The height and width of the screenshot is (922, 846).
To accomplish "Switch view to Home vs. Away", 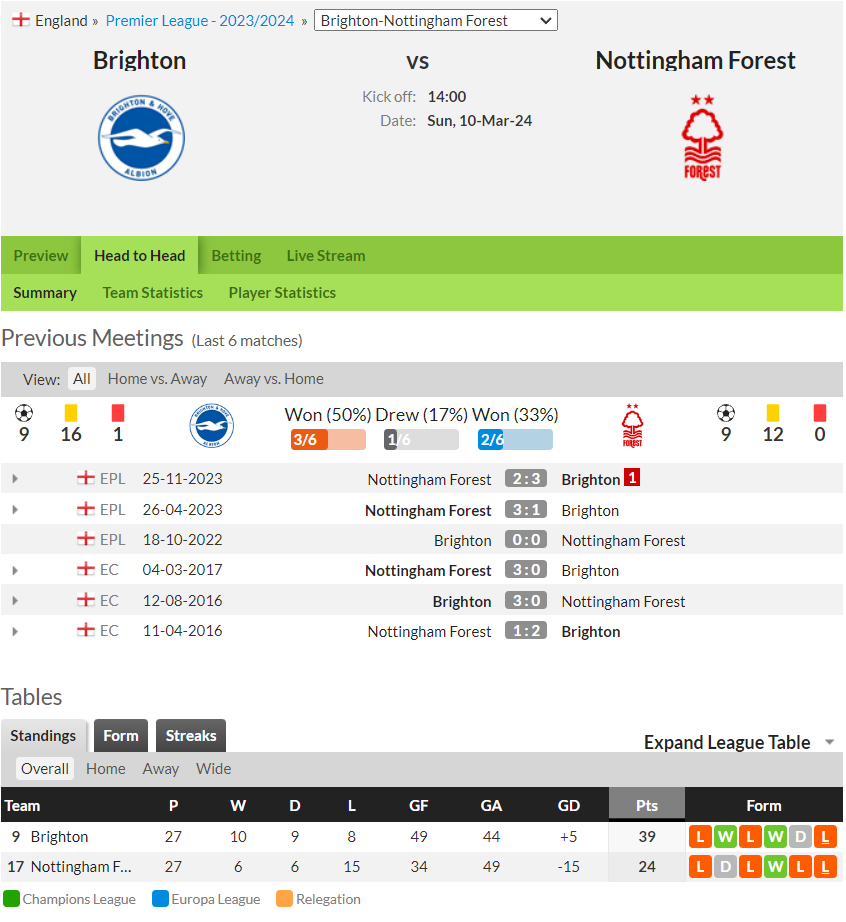I will coord(157,379).
